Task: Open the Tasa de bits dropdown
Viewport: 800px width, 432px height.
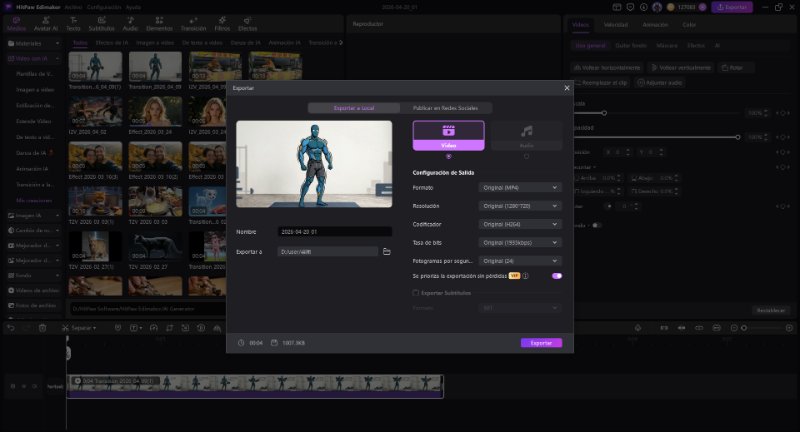Action: pyautogui.click(x=520, y=242)
